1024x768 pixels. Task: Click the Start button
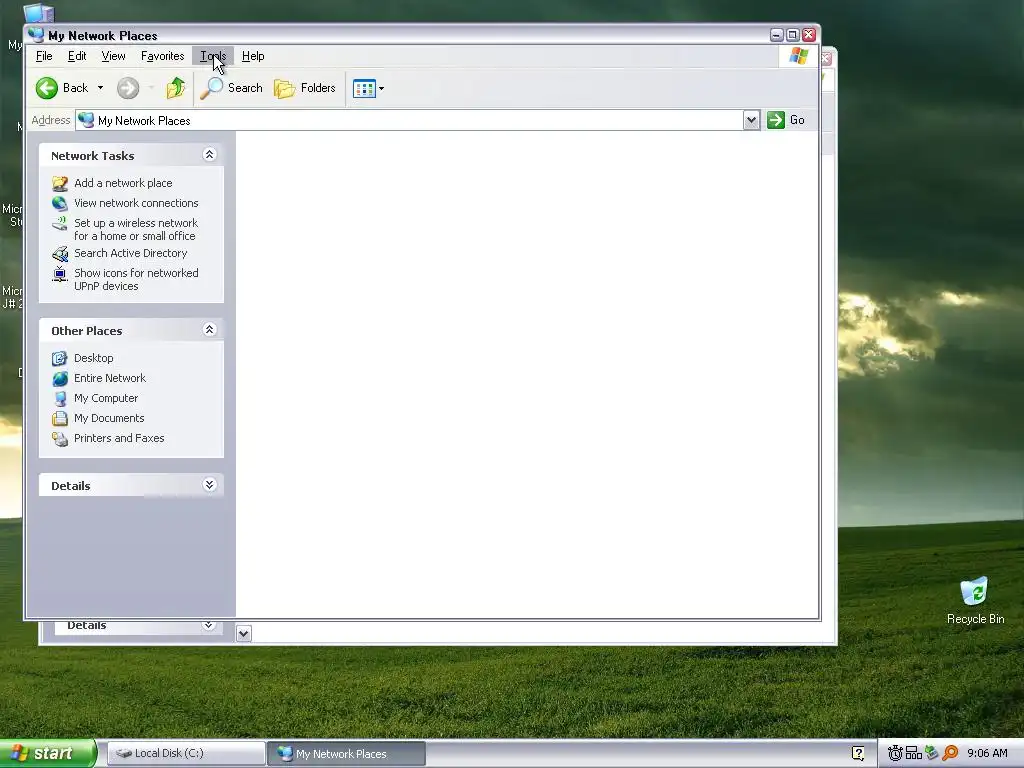coord(47,753)
